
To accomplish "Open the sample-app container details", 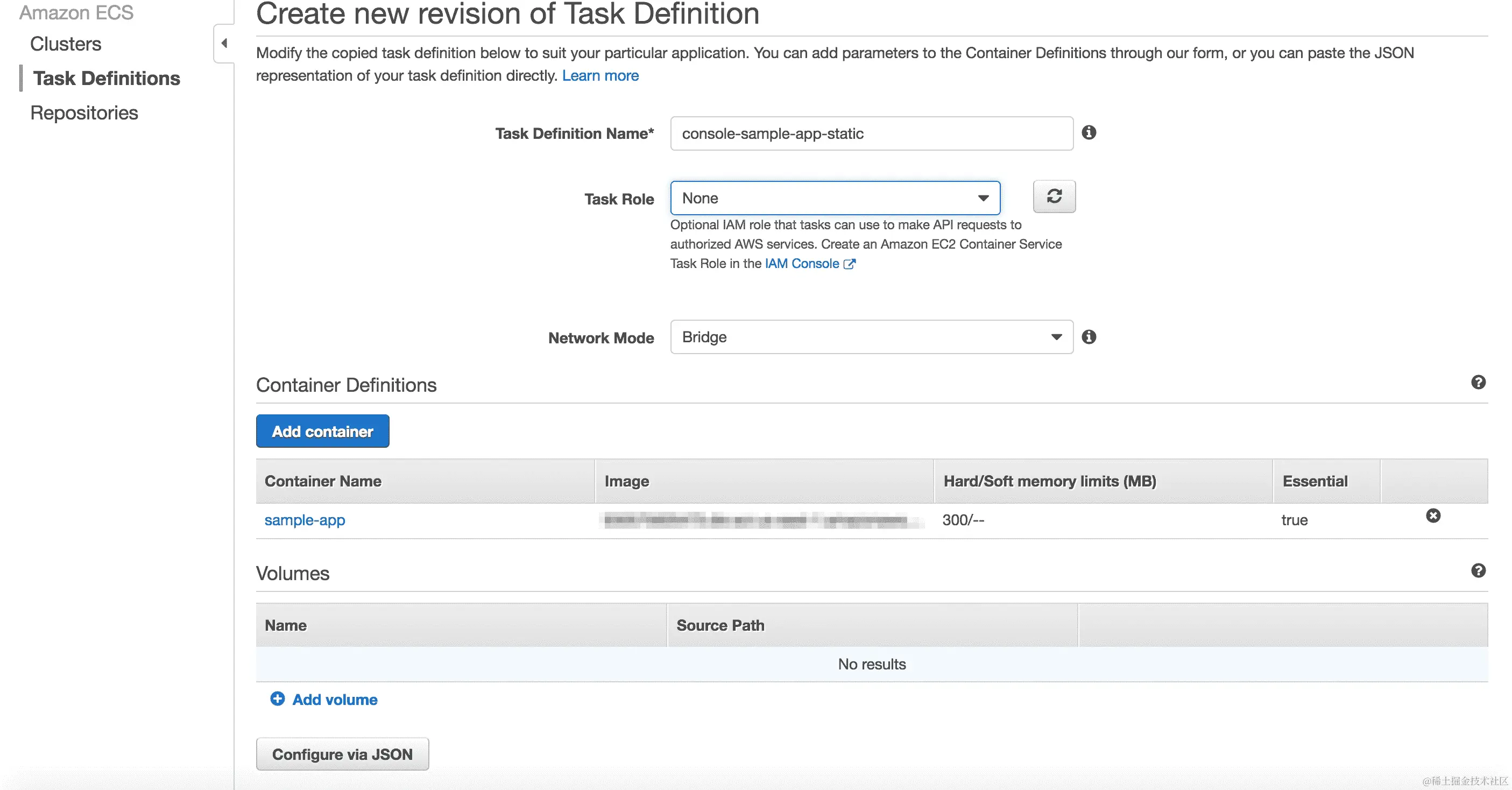I will click(304, 520).
